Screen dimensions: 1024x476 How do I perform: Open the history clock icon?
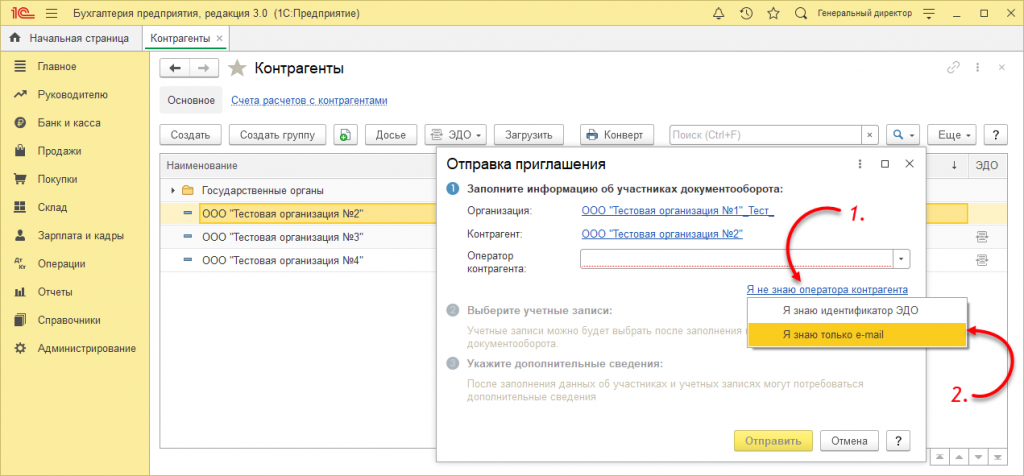point(746,14)
